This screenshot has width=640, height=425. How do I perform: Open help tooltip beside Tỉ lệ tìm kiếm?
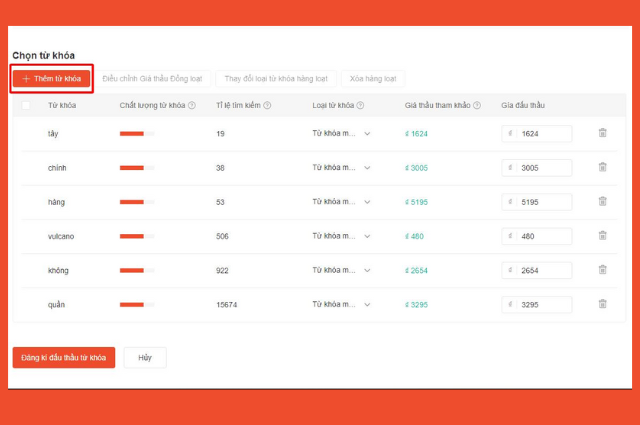(x=267, y=105)
